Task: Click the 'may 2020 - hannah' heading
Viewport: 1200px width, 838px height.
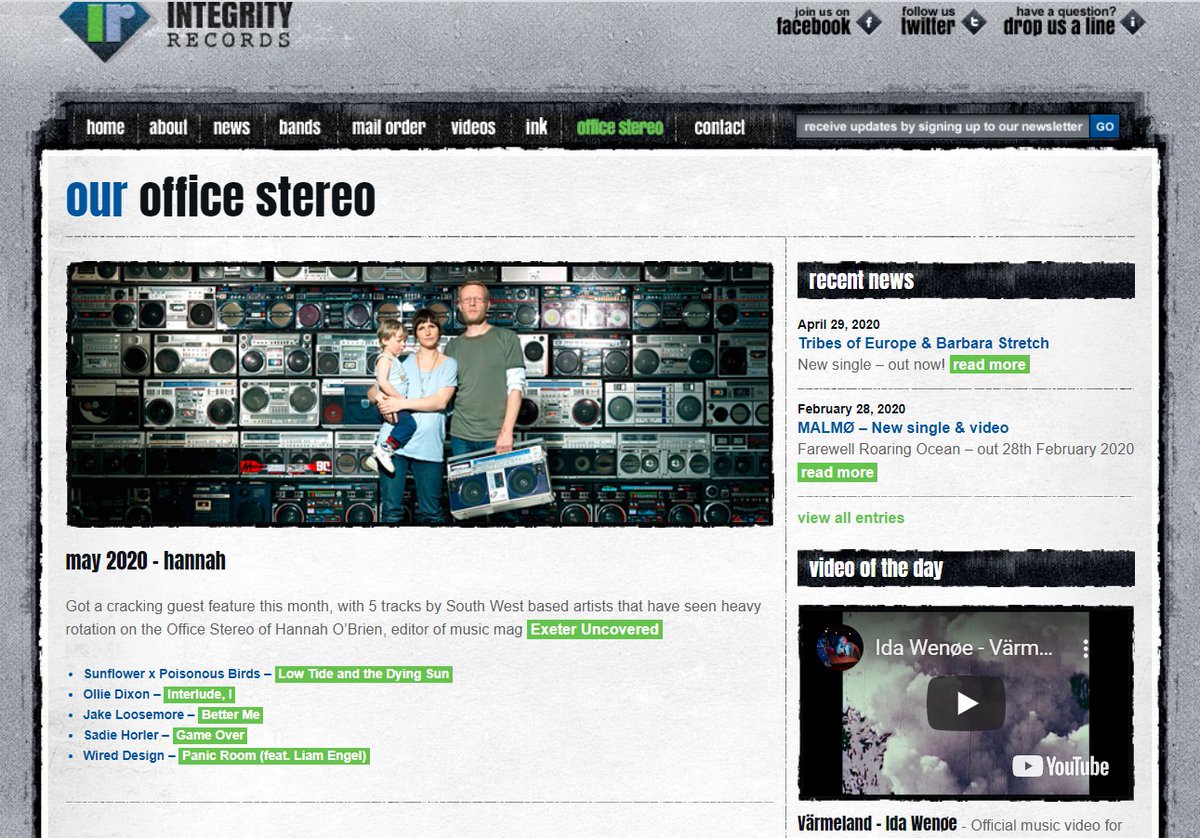Action: pyautogui.click(x=146, y=561)
